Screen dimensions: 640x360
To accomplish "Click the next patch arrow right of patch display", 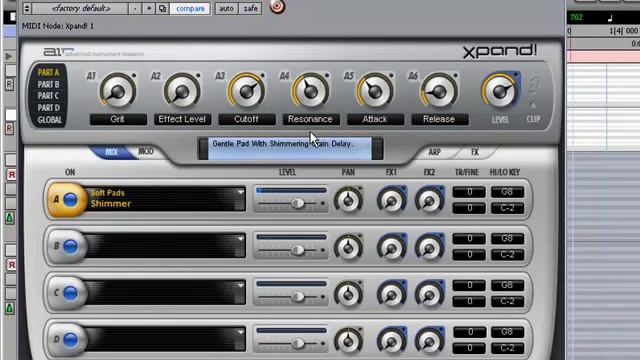I will pyautogui.click(x=377, y=149).
